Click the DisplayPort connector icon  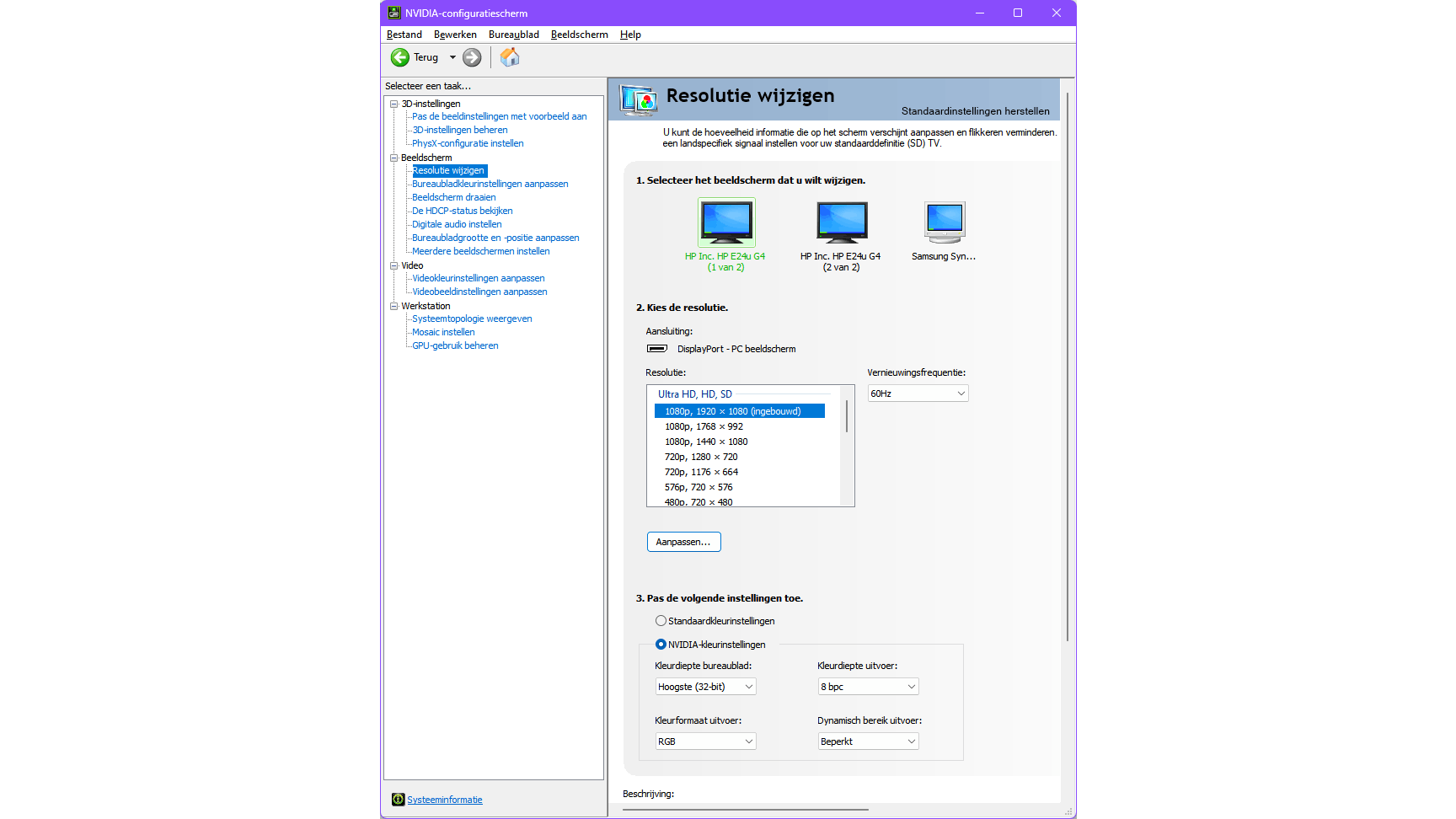(657, 349)
